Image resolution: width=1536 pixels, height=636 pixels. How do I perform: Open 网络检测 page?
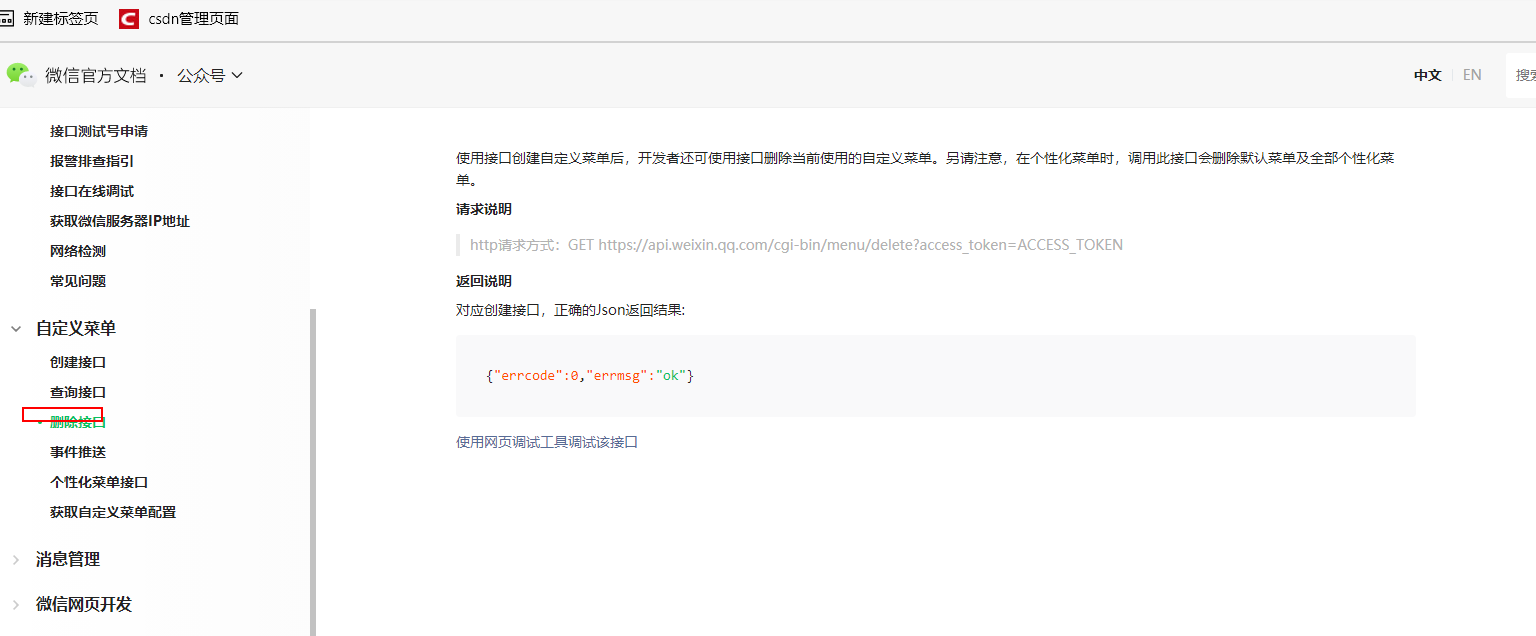click(78, 251)
